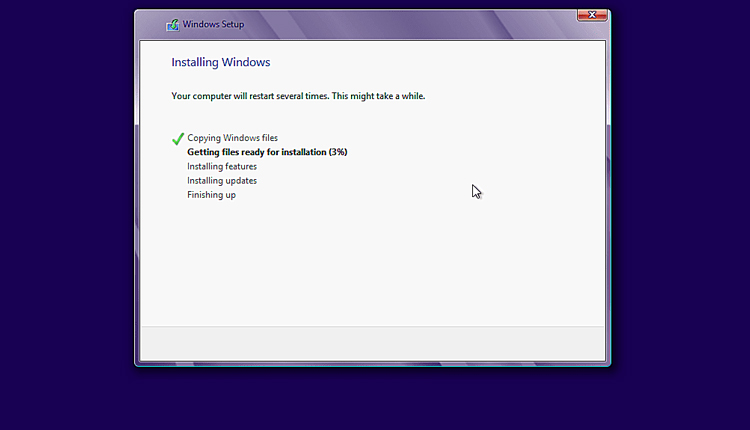Image resolution: width=750 pixels, height=430 pixels.
Task: Select the 'Copying Windows files' step text
Action: click(232, 138)
